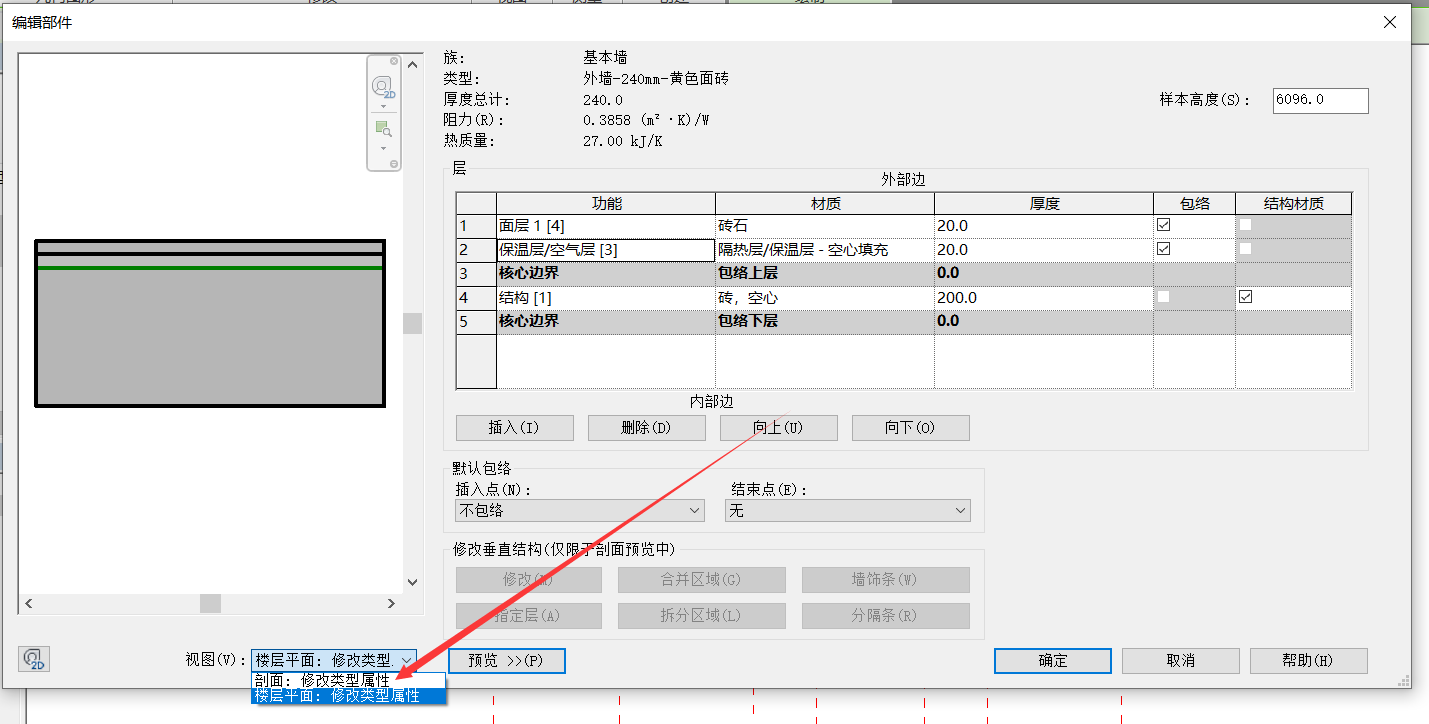
Task: Close the preview navigation bar
Action: pos(394,62)
